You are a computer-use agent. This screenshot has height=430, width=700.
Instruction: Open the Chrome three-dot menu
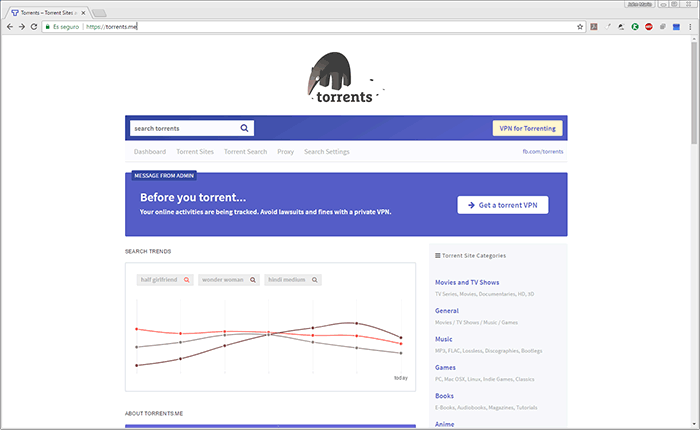[x=690, y=27]
